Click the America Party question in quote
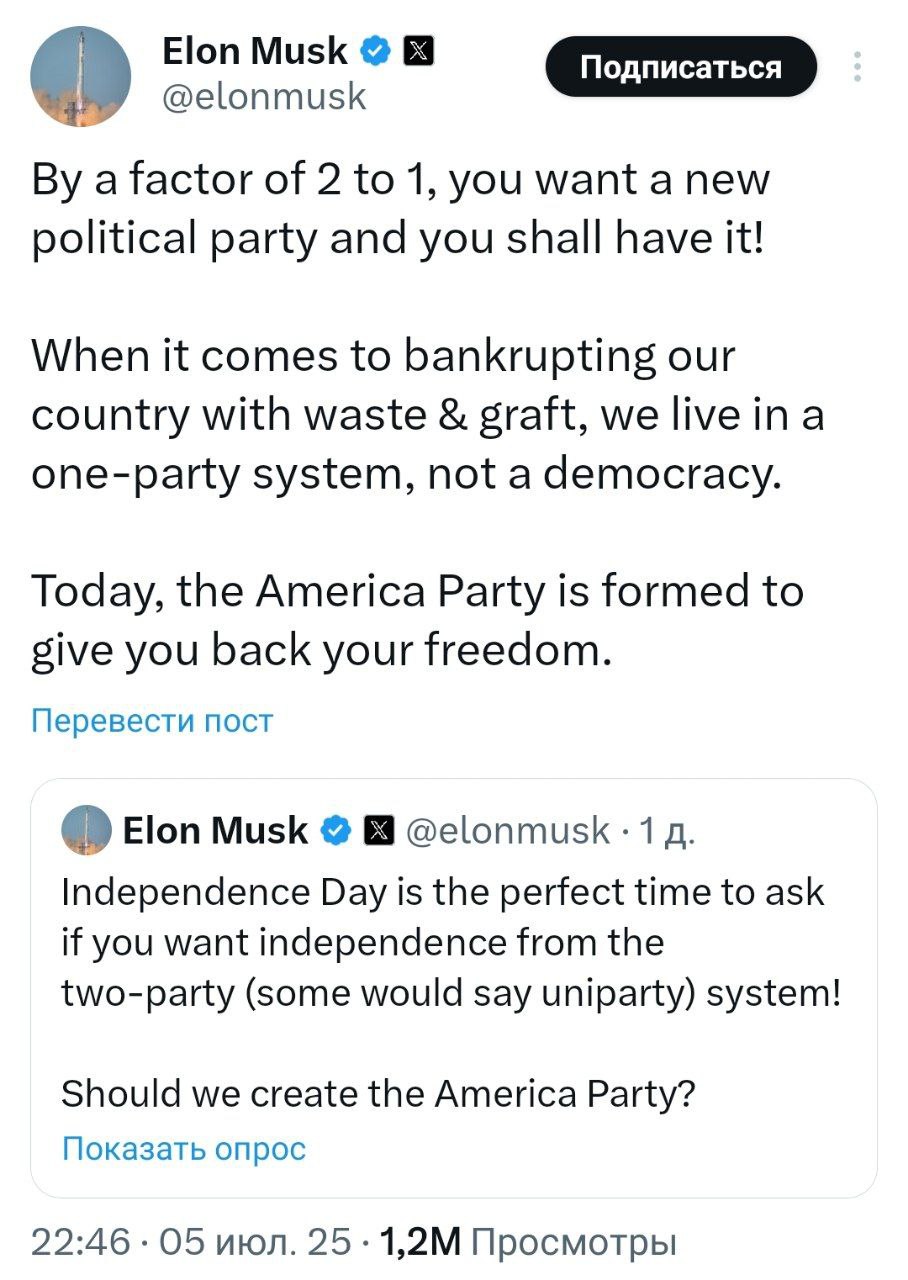 tap(378, 1094)
